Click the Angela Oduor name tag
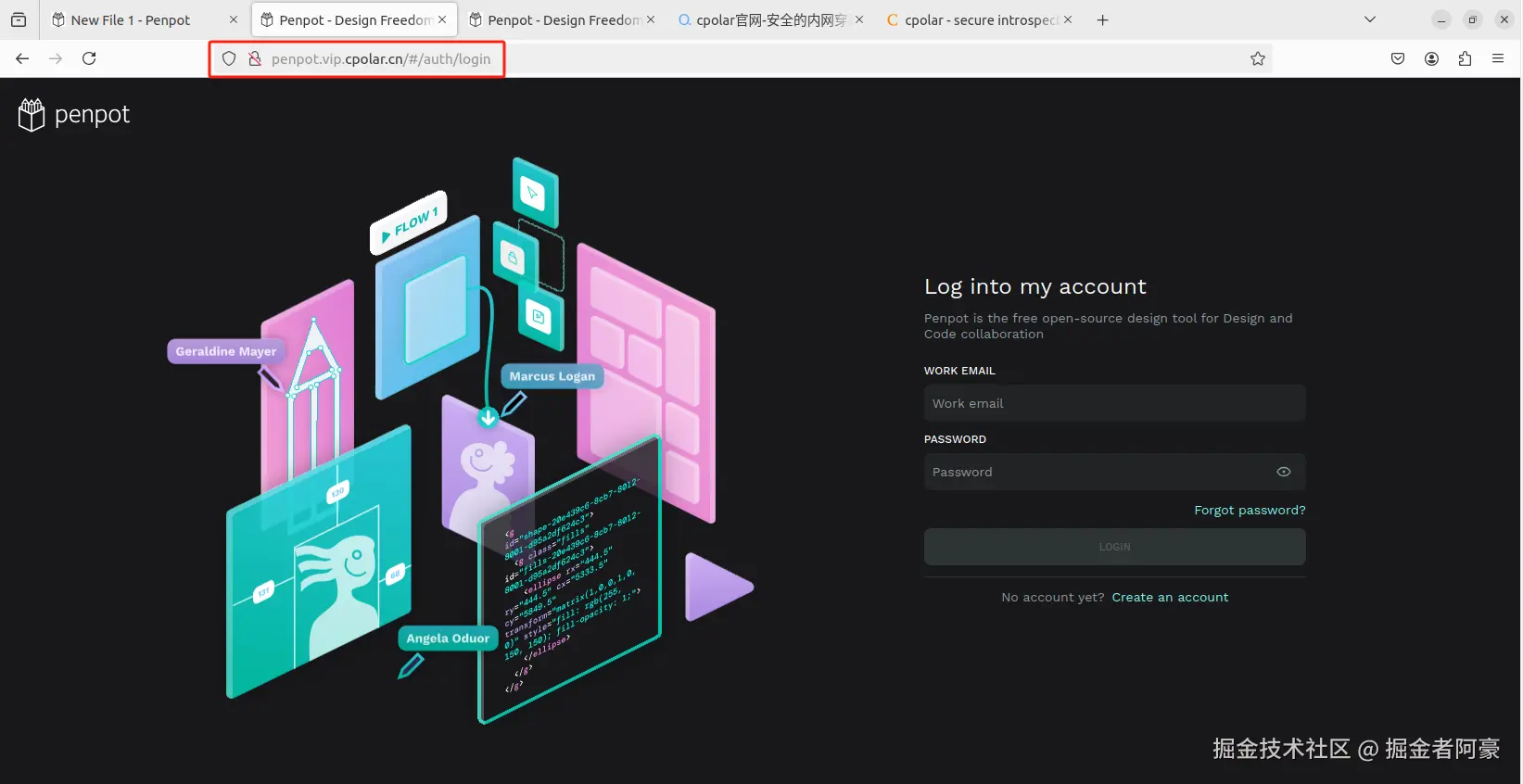 pyautogui.click(x=448, y=639)
